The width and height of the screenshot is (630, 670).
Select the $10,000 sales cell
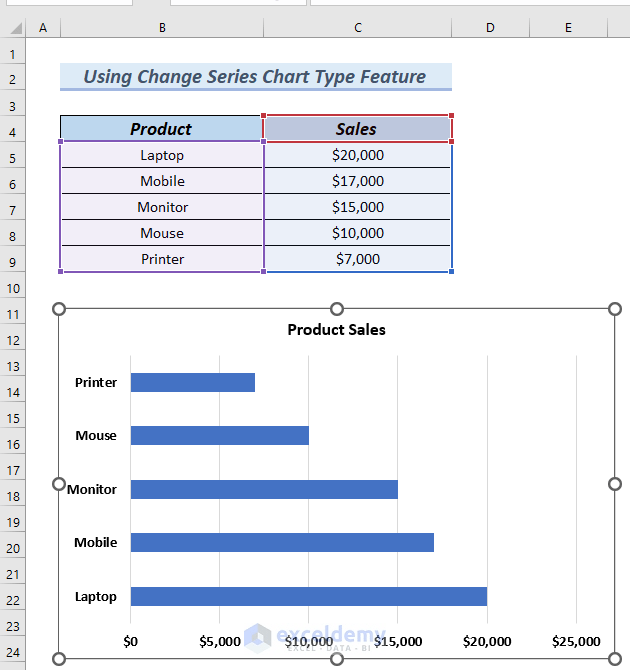(358, 233)
